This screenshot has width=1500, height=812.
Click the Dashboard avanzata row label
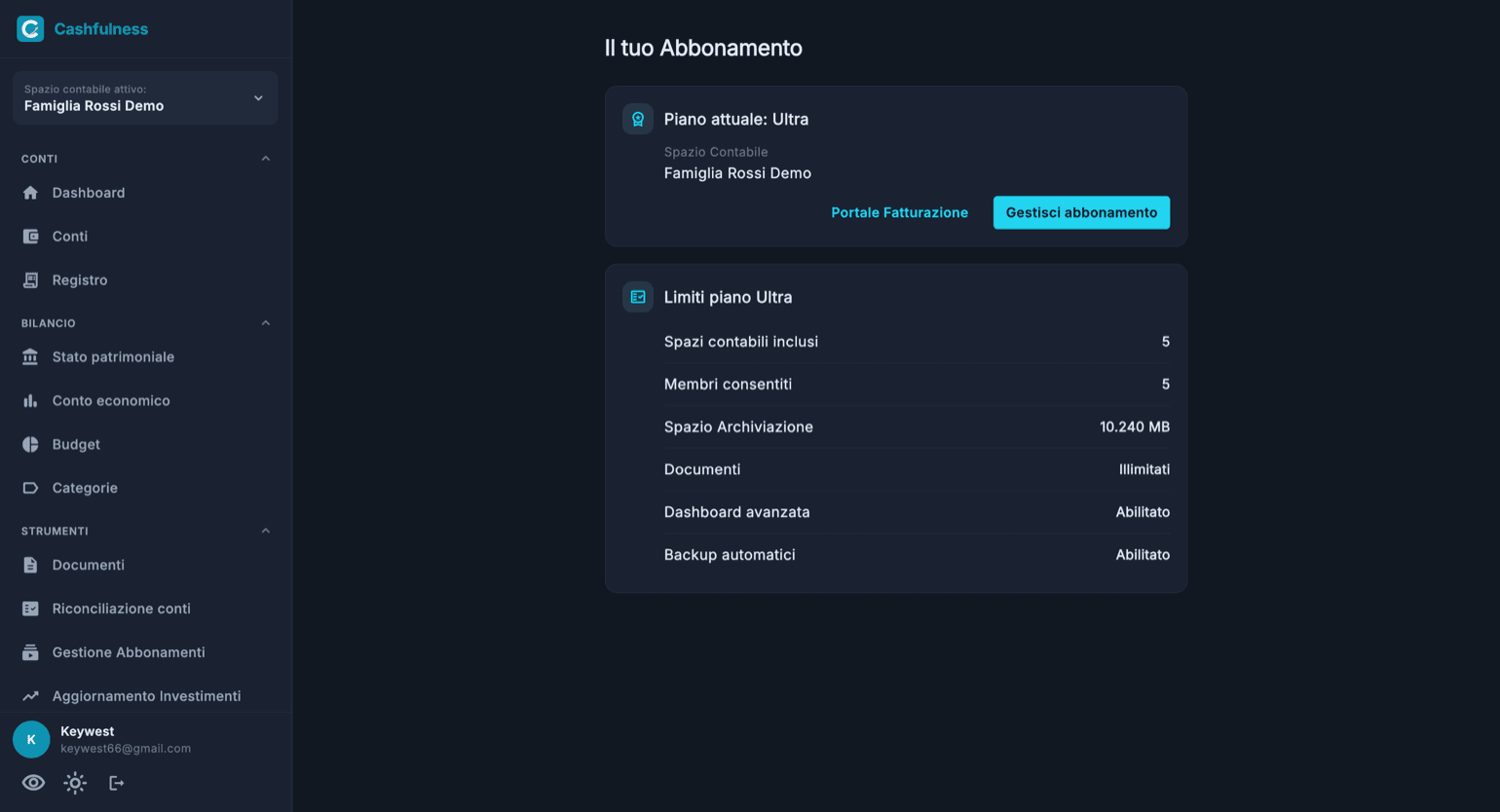pos(737,512)
